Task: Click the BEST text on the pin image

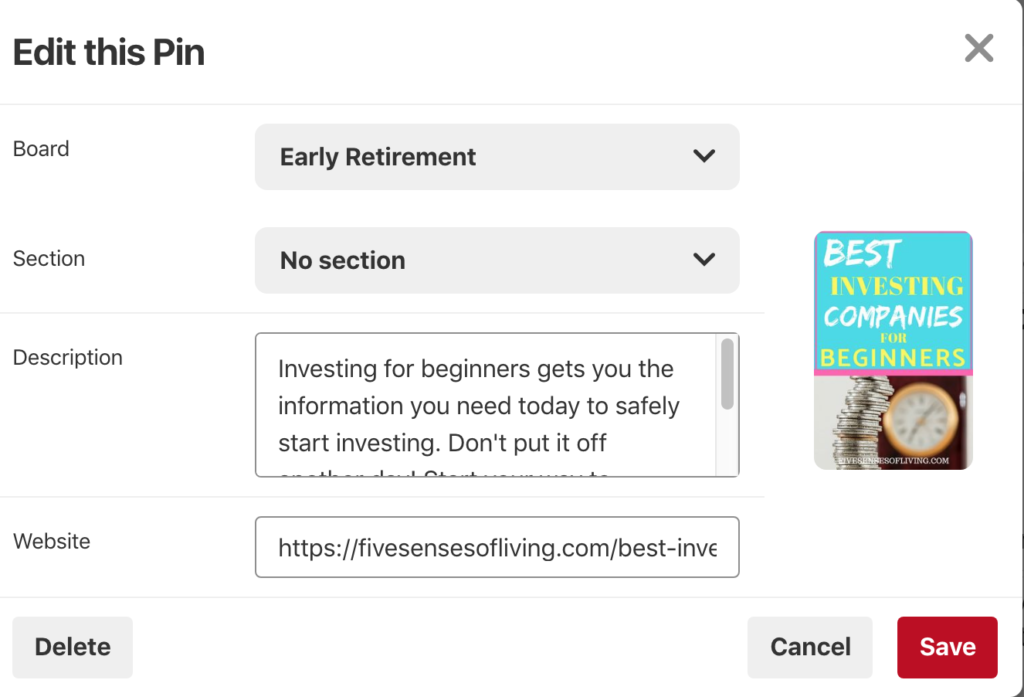Action: coord(862,254)
